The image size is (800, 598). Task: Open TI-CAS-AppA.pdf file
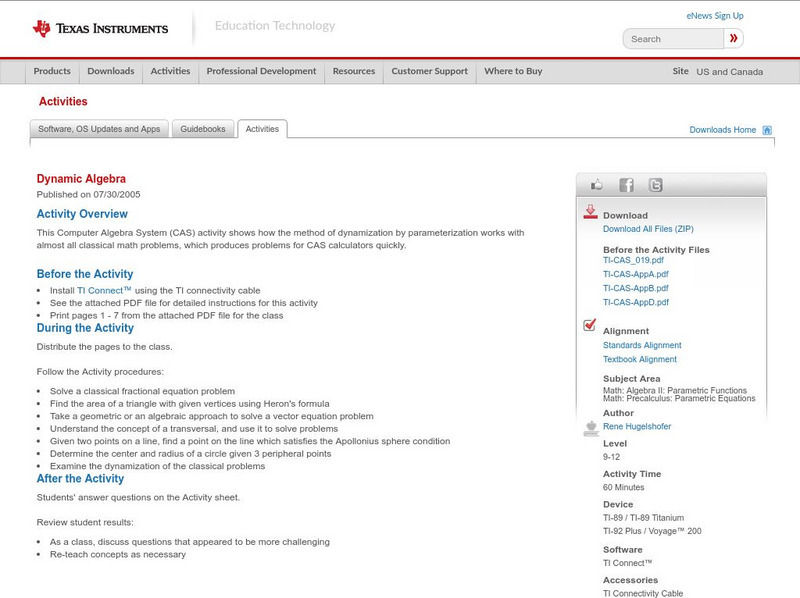click(636, 274)
